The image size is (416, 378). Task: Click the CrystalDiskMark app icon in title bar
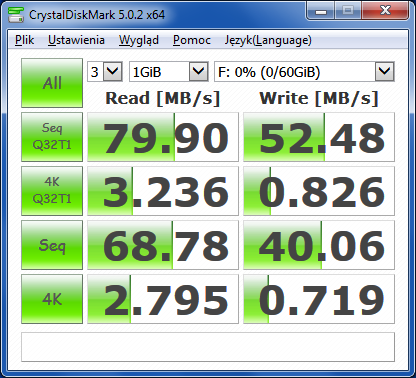tap(16, 14)
